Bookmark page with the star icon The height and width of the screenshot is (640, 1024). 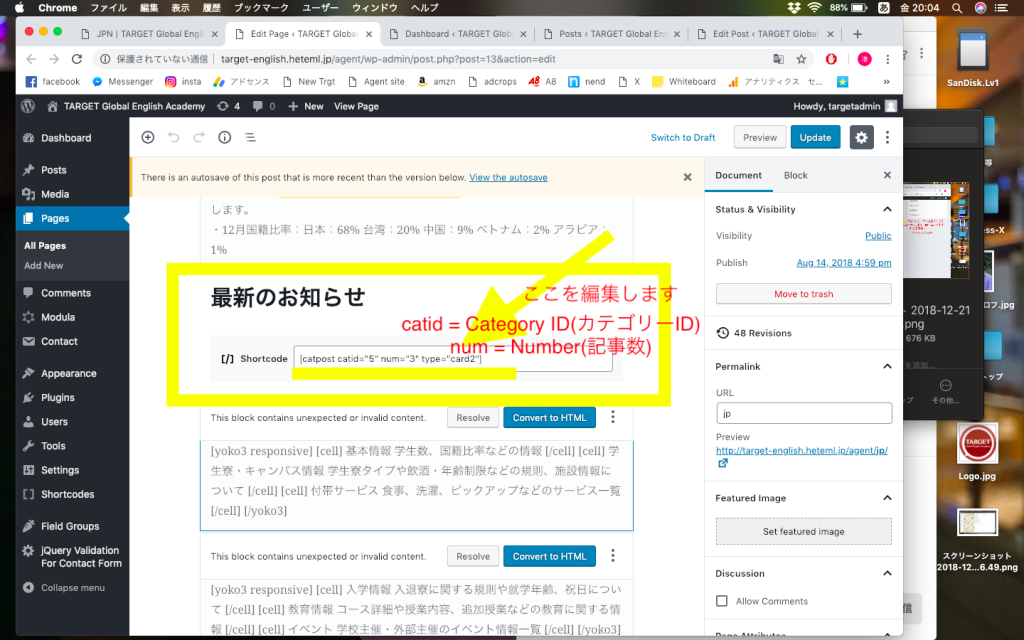point(801,59)
